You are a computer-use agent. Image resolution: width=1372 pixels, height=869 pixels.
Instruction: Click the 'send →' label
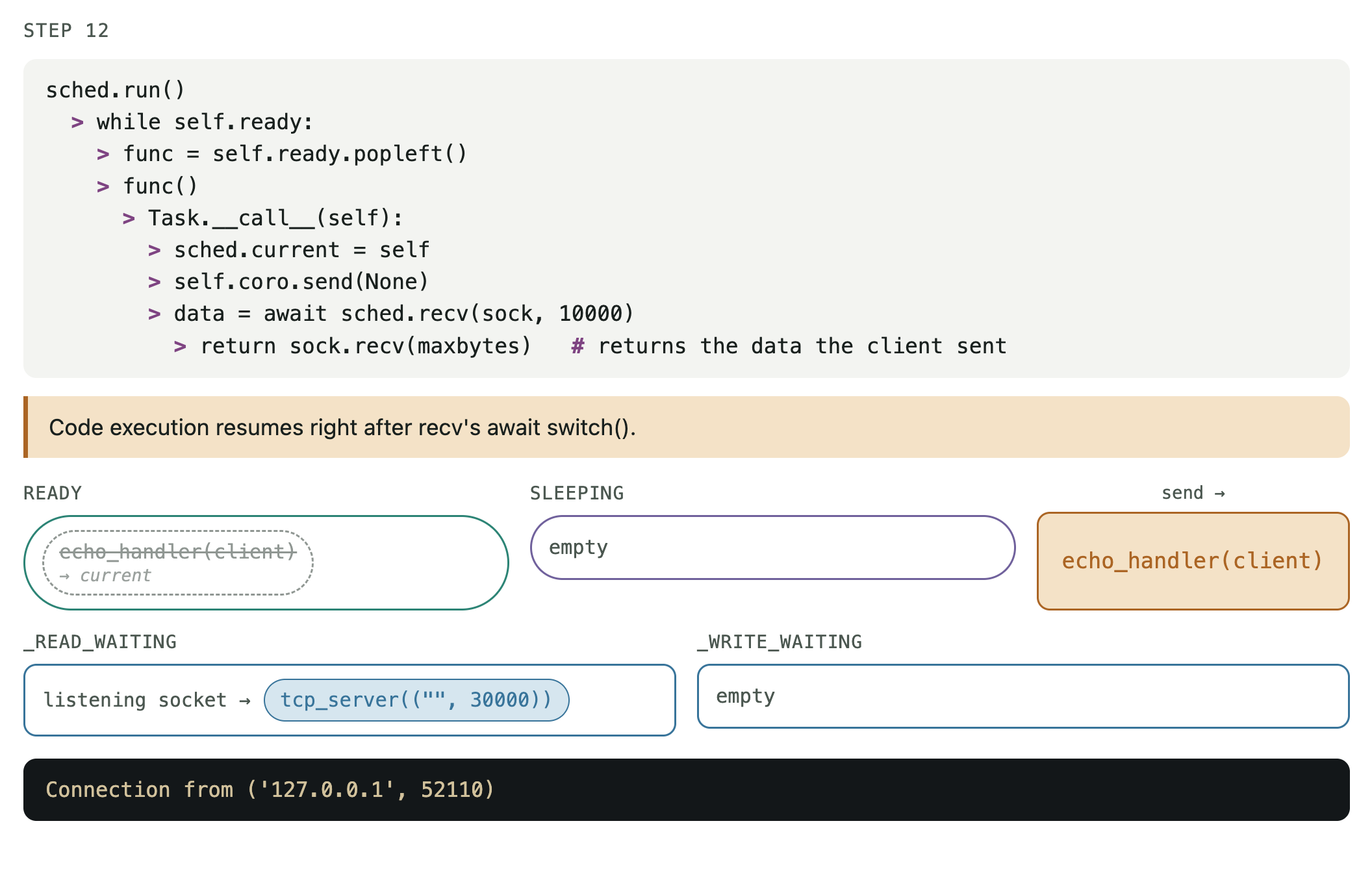[1193, 493]
